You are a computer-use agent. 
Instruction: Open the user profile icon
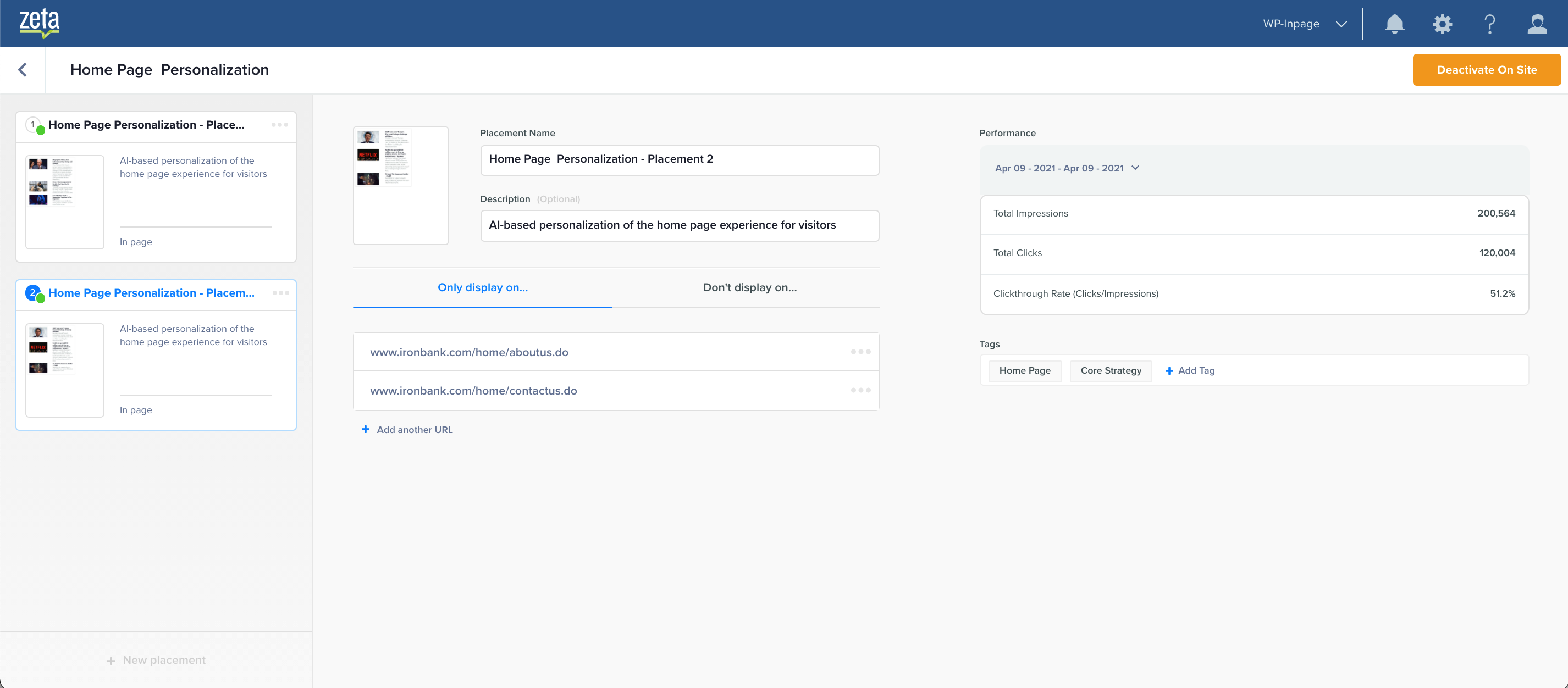pyautogui.click(x=1537, y=24)
